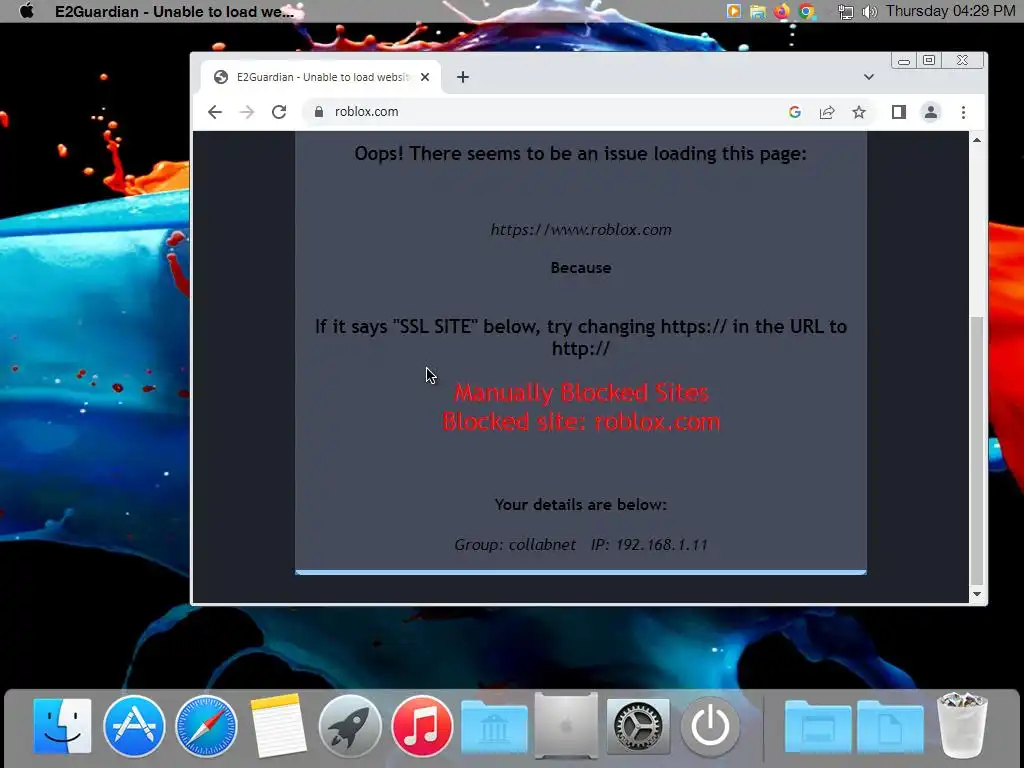Click 'Blocked site: roblox.com' text
This screenshot has height=768, width=1024.
[x=581, y=422]
